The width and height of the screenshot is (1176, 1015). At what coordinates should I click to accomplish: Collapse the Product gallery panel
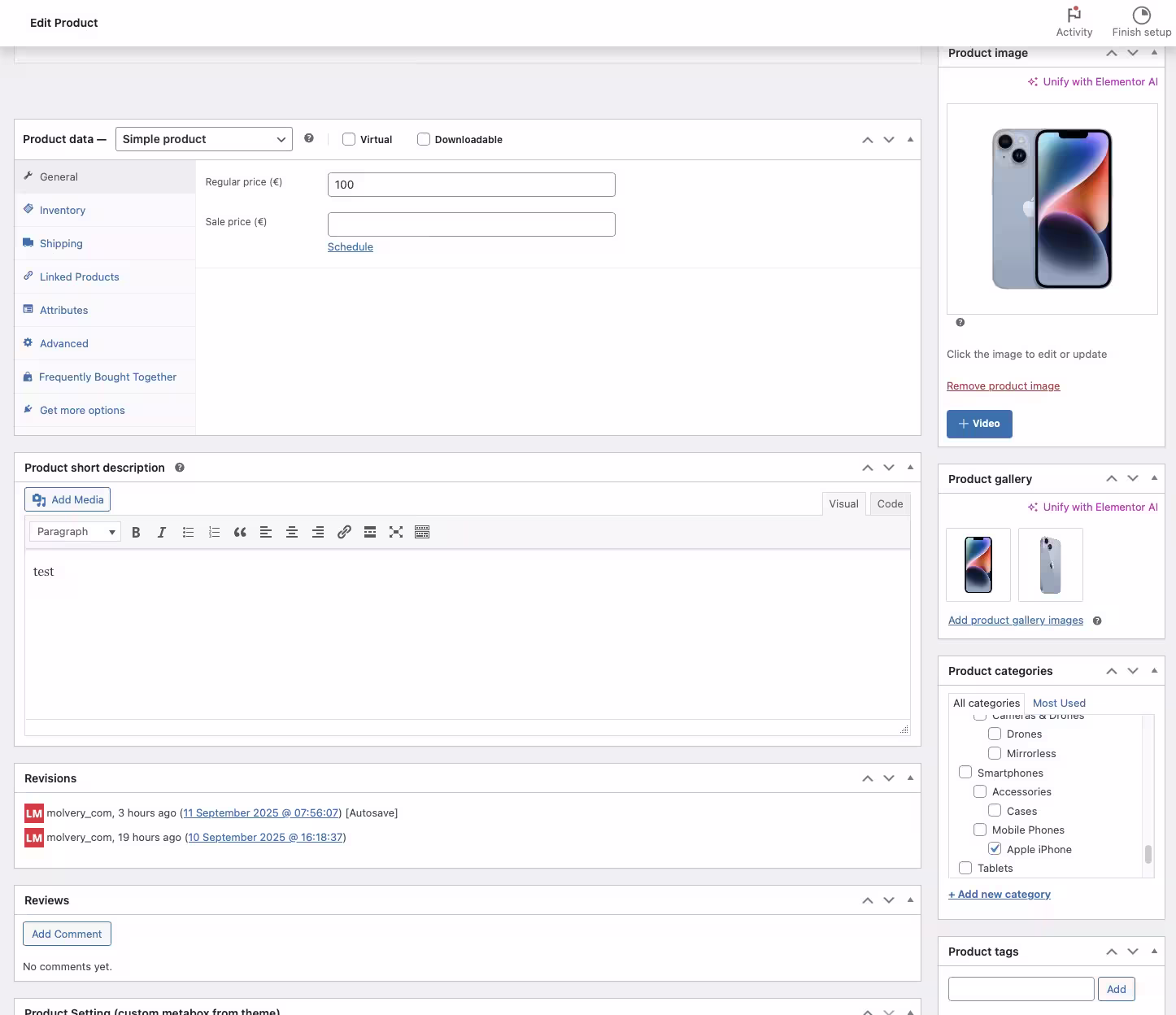1154,478
